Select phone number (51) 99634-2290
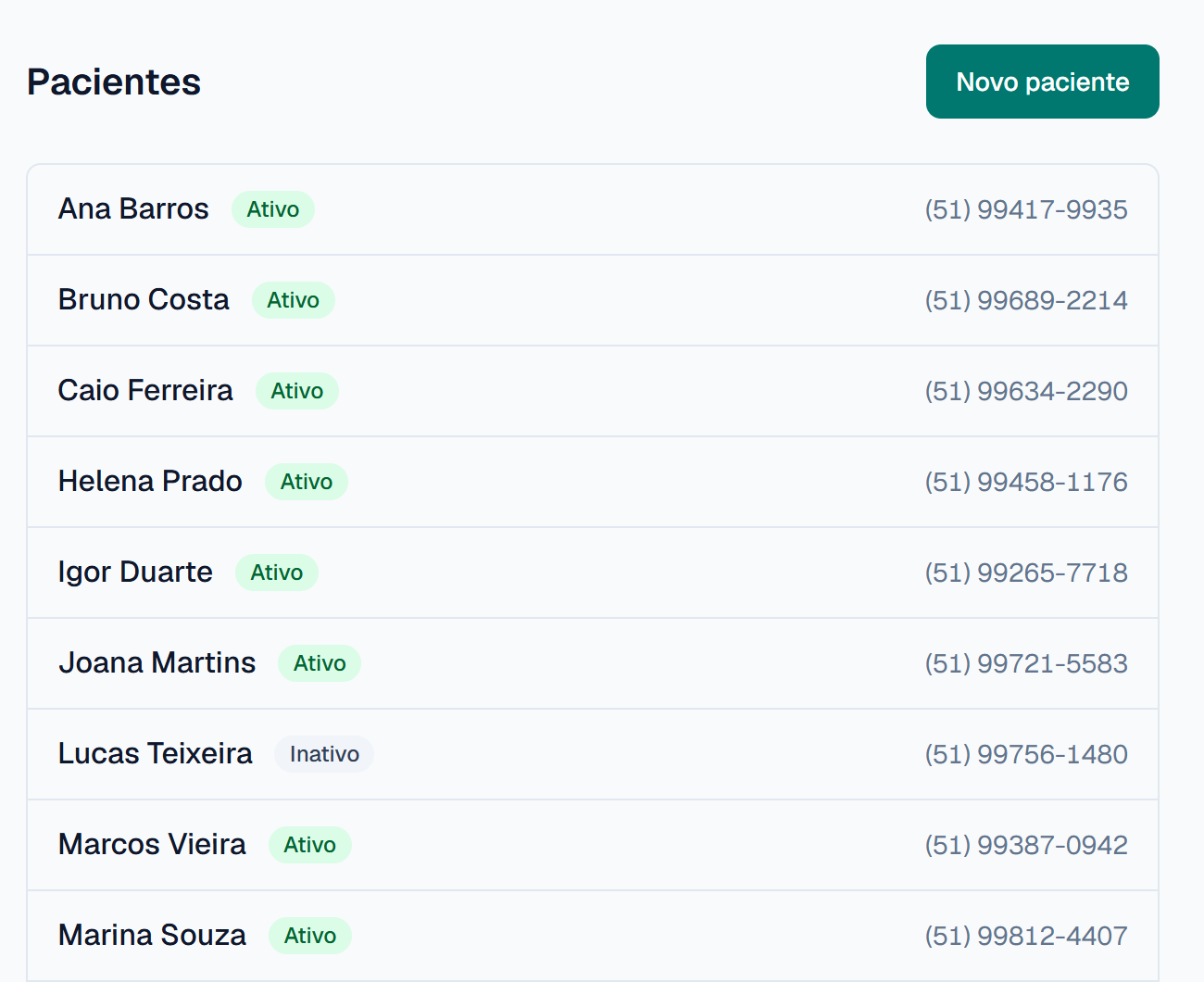1204x982 pixels. click(1026, 391)
